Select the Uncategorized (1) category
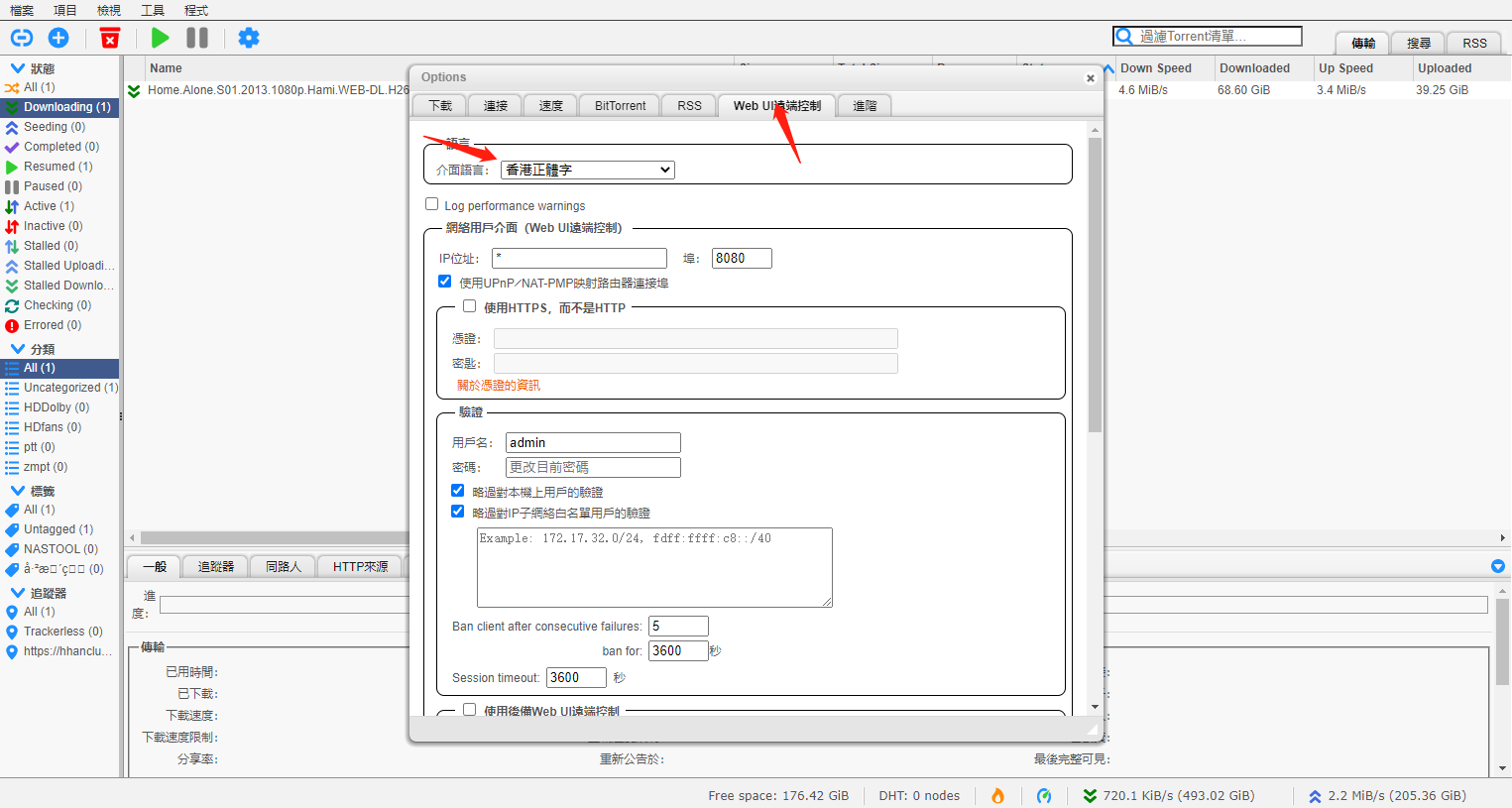 tap(59, 388)
